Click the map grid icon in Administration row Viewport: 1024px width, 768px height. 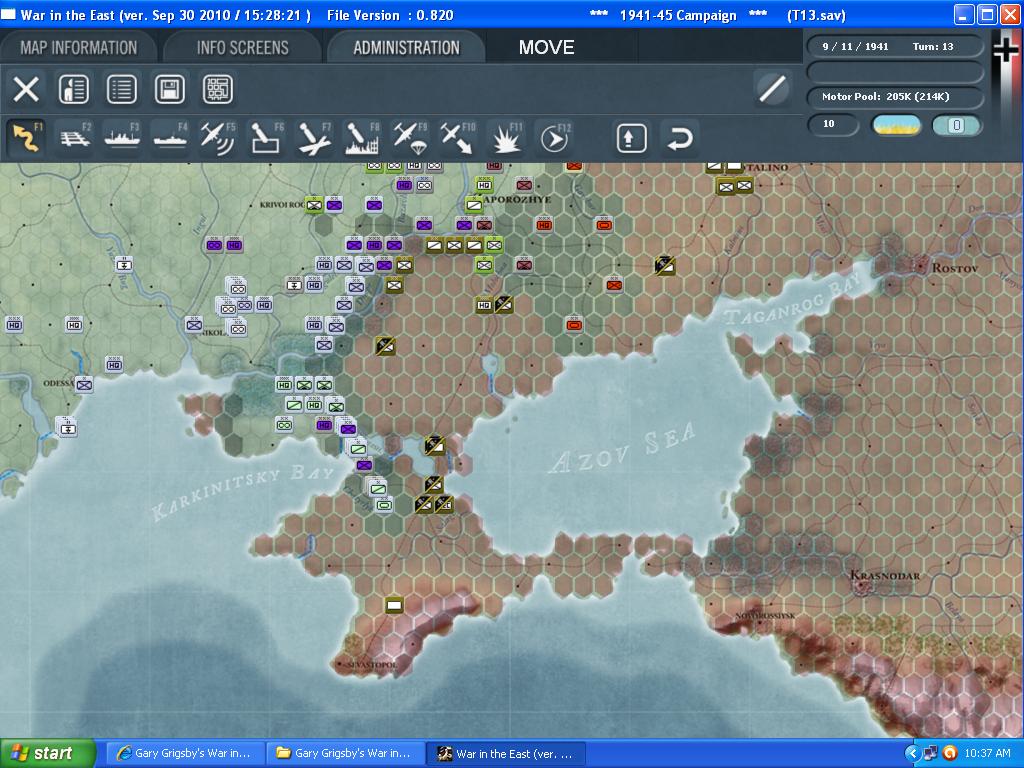coord(218,89)
